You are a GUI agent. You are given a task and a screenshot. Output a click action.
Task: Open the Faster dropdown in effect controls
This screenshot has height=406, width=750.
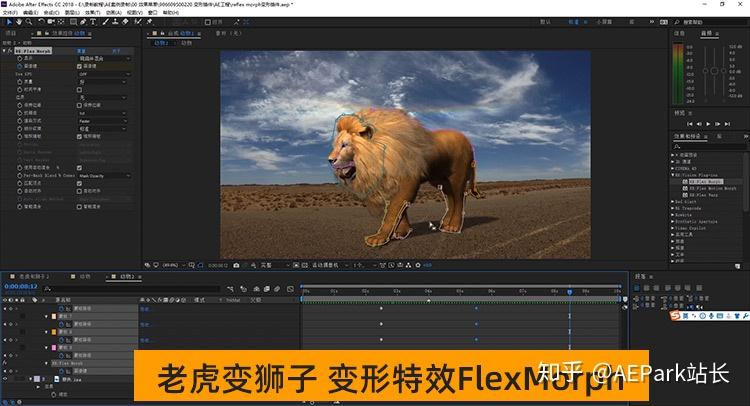pos(102,121)
